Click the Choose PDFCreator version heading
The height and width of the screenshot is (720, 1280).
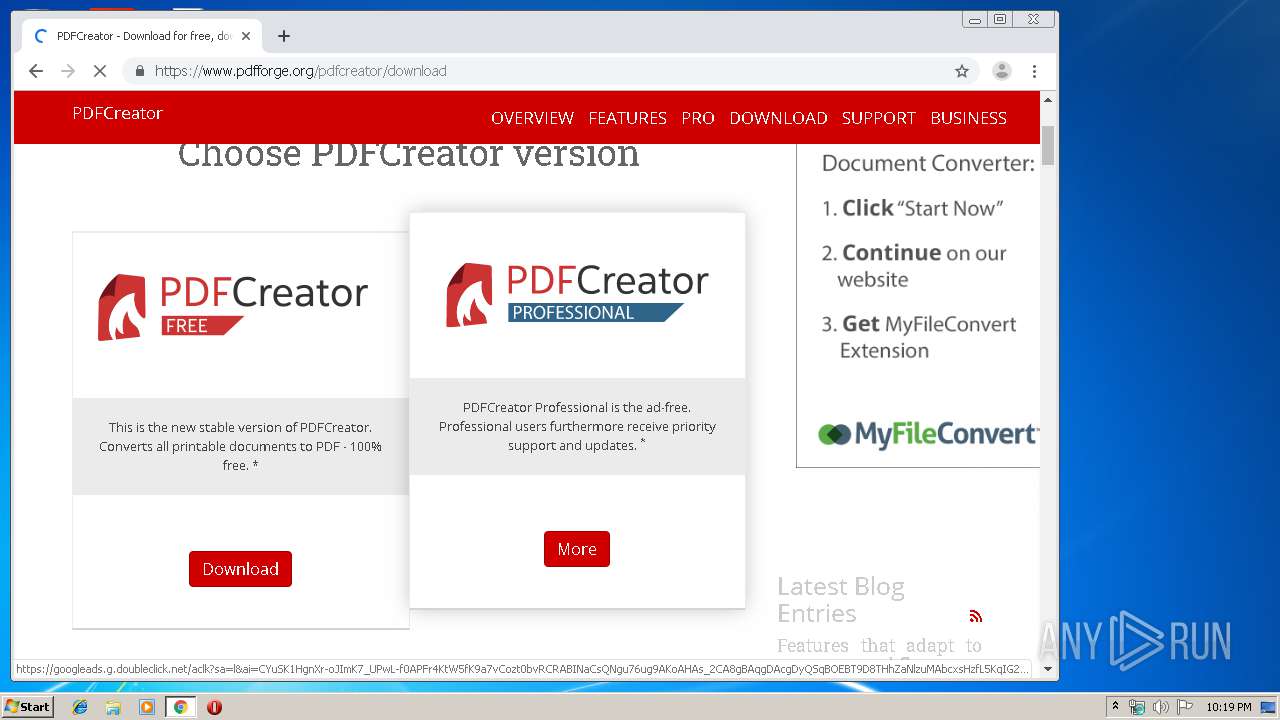point(408,154)
